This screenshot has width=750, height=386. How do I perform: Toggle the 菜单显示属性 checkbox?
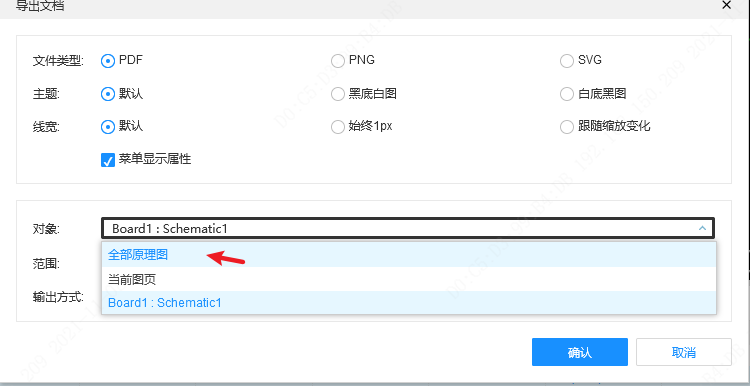(108, 160)
